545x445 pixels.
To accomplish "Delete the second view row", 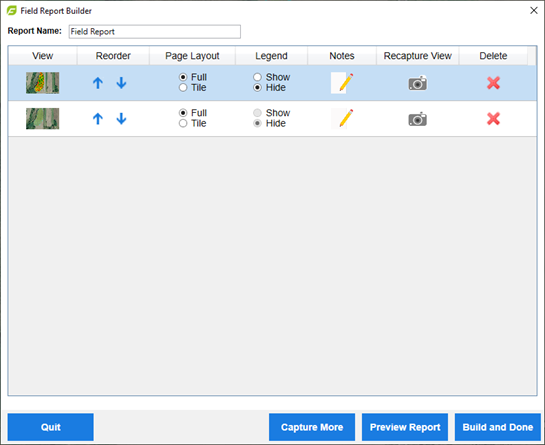I will pos(493,119).
